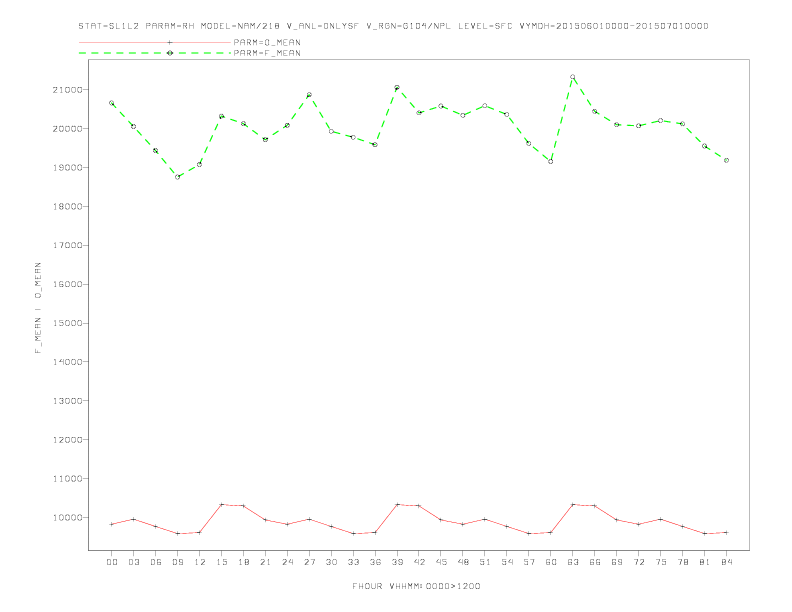Click the 13000 y-axis tick label
The height and width of the screenshot is (612, 792).
(67, 401)
